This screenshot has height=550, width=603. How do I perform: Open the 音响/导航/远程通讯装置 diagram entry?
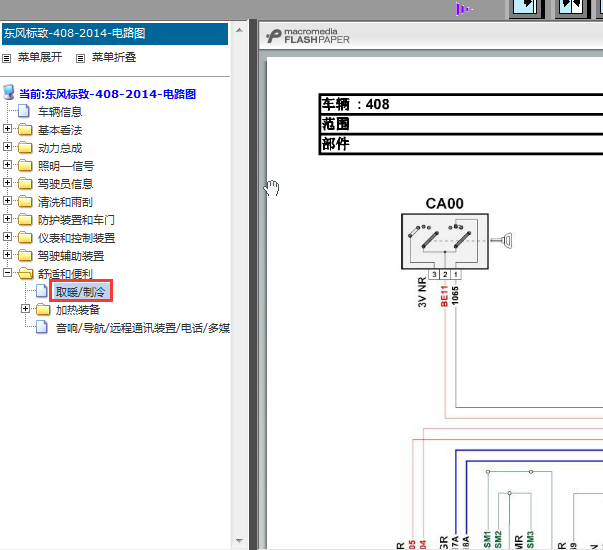click(143, 328)
